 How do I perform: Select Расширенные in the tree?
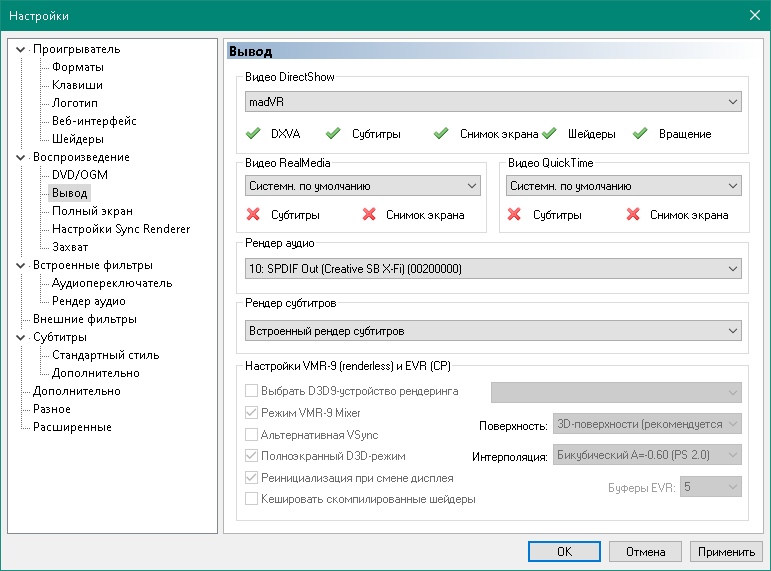(72, 427)
